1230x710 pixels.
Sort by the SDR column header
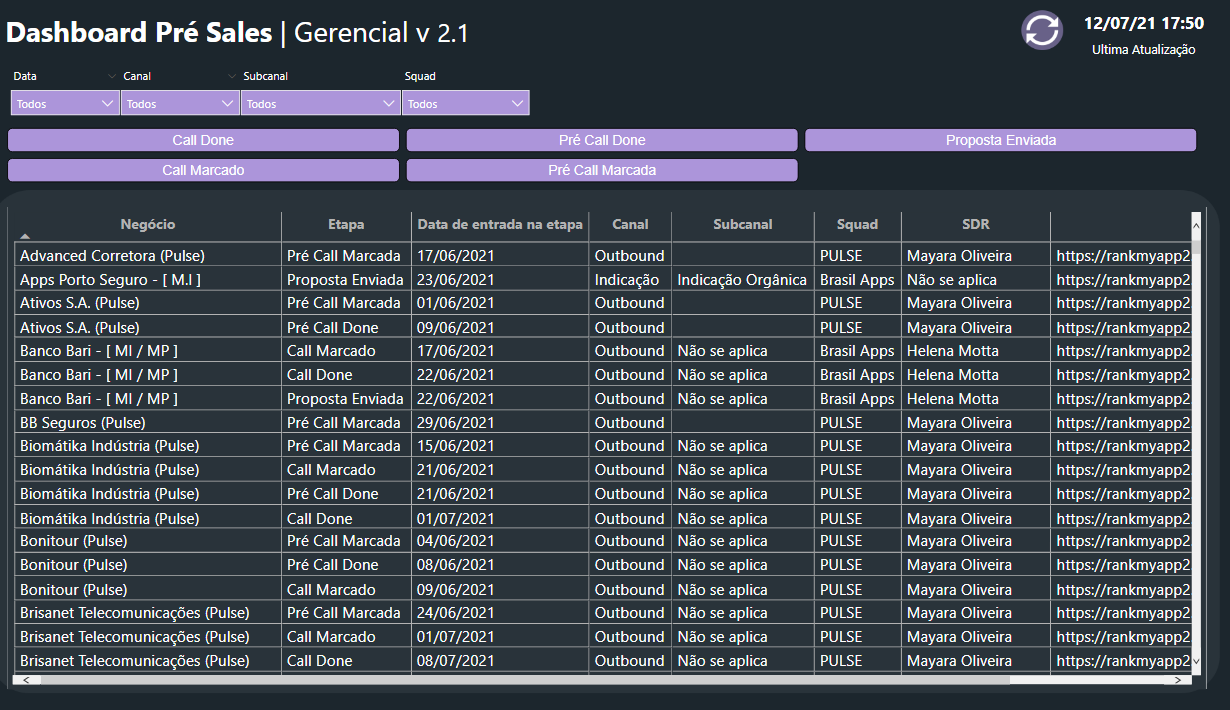975,224
